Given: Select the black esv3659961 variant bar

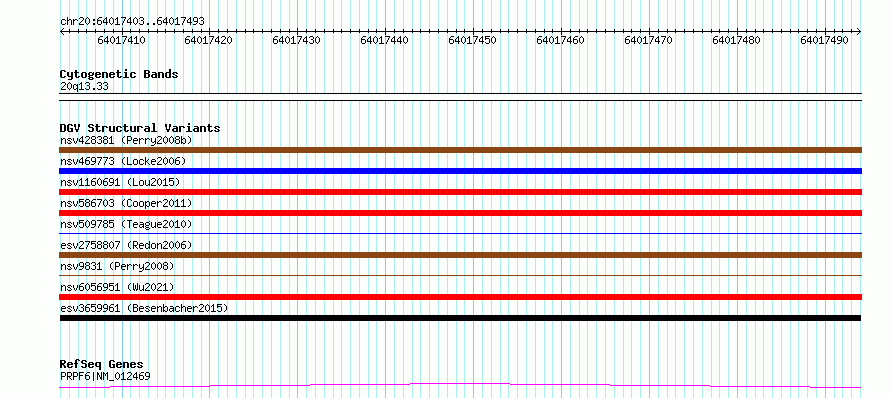Looking at the screenshot, I should [460, 318].
